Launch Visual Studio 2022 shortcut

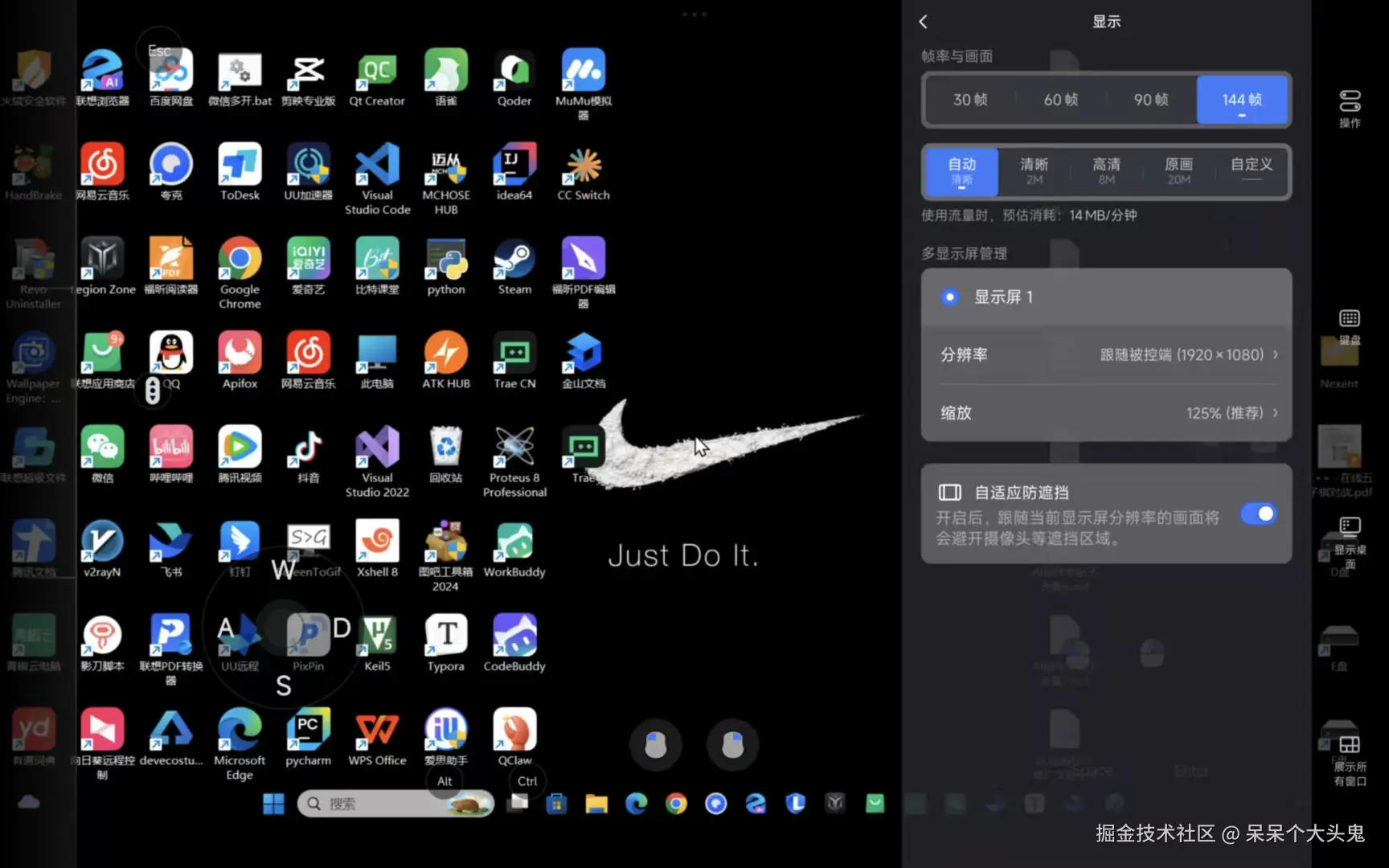(377, 461)
